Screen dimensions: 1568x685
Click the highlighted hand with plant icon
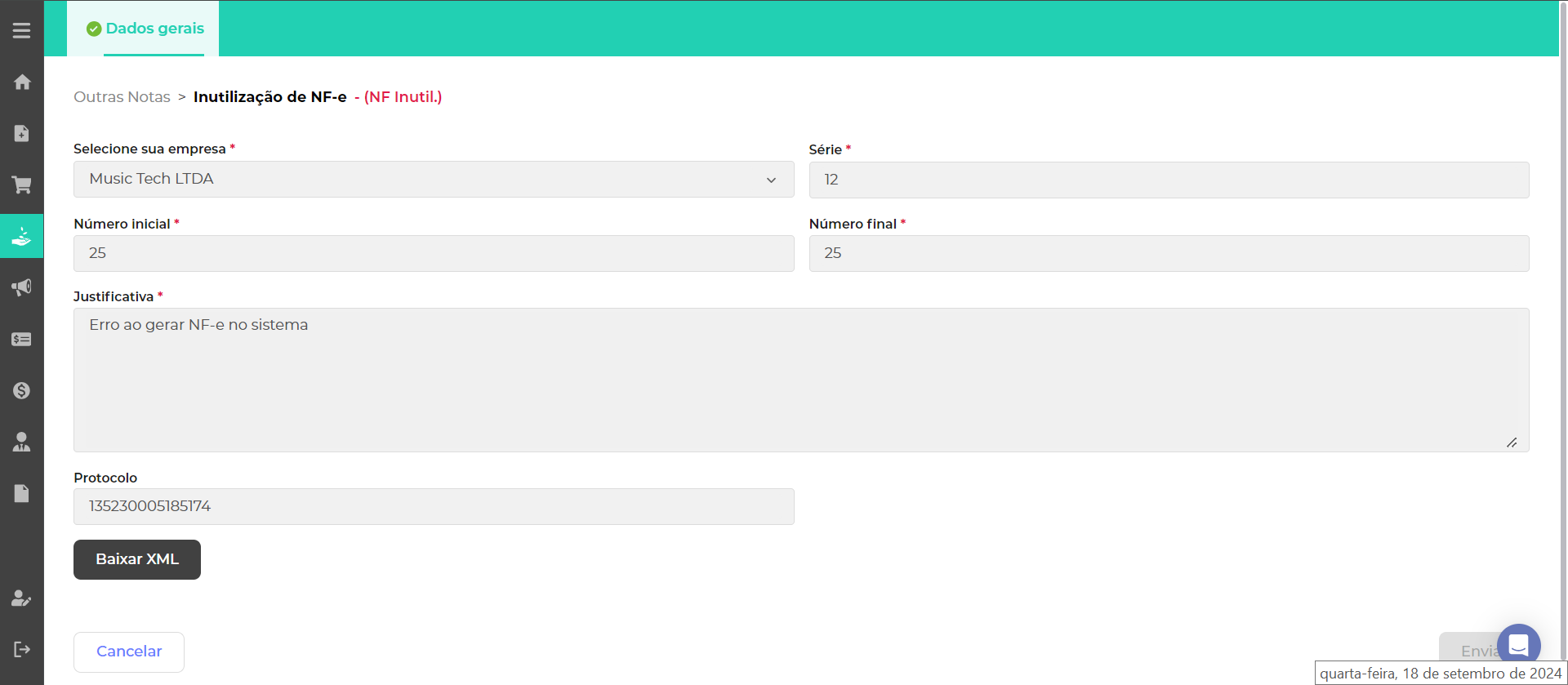coord(22,237)
